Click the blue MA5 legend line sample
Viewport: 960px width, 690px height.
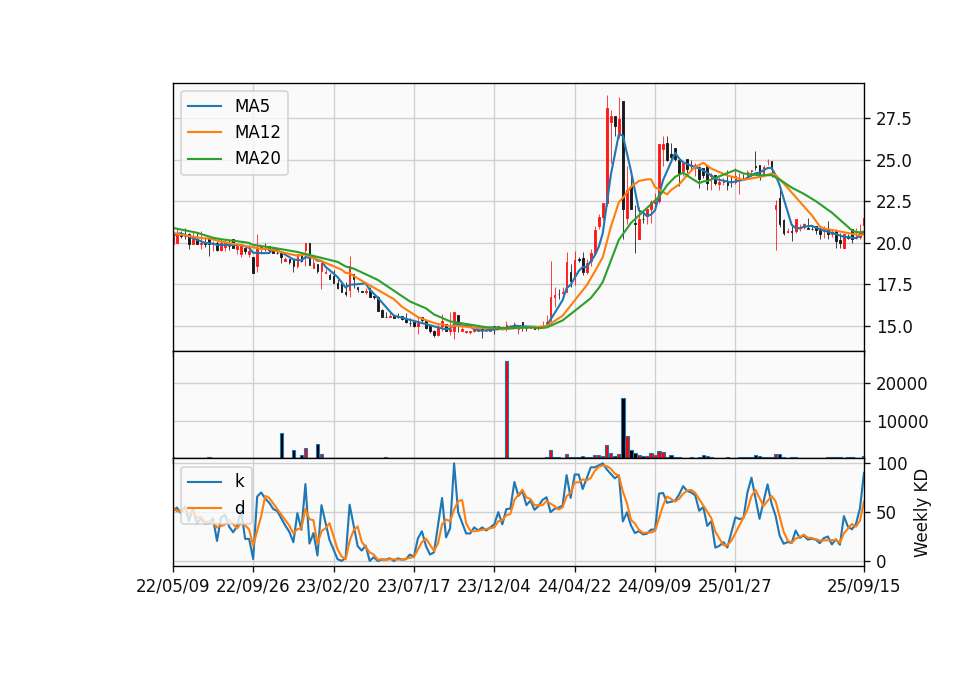[204, 106]
